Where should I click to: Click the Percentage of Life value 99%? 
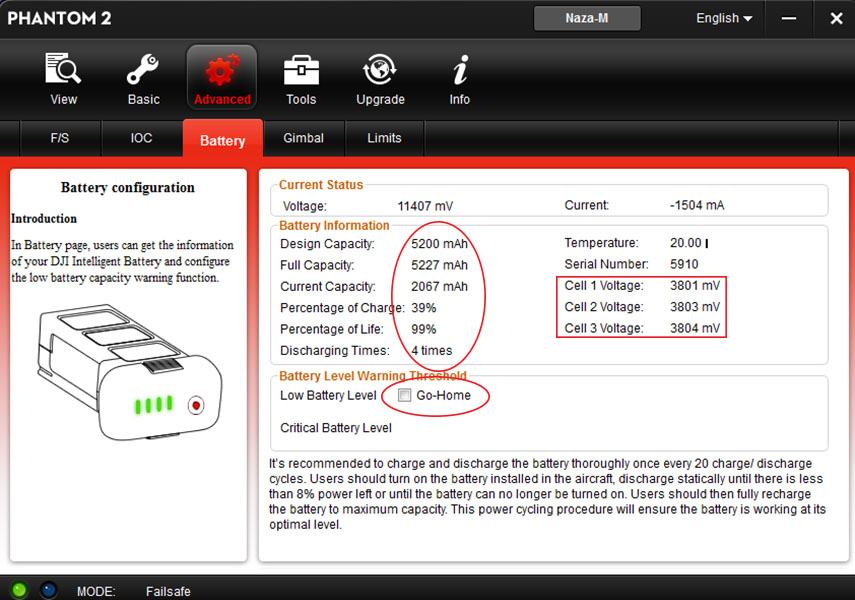pyautogui.click(x=424, y=329)
